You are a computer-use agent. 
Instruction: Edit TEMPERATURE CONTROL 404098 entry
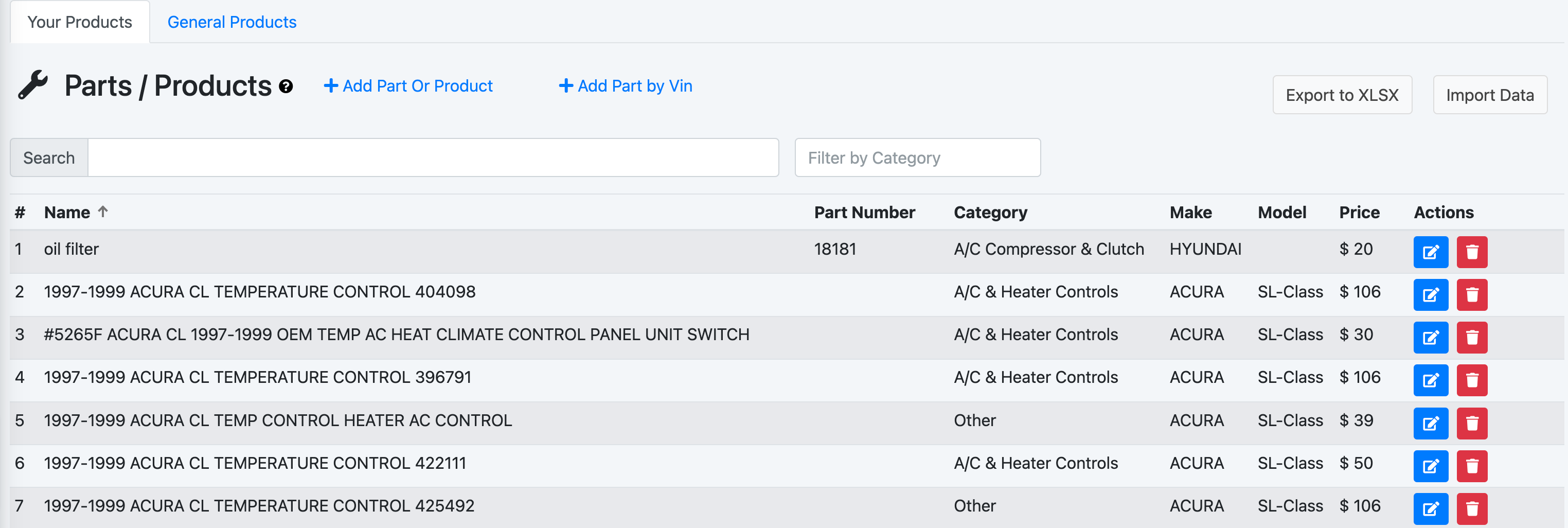tap(1431, 295)
